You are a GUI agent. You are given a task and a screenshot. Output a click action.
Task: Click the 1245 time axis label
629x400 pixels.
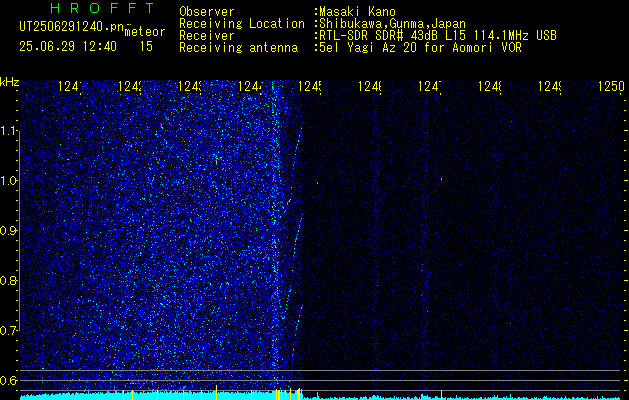coord(310,86)
